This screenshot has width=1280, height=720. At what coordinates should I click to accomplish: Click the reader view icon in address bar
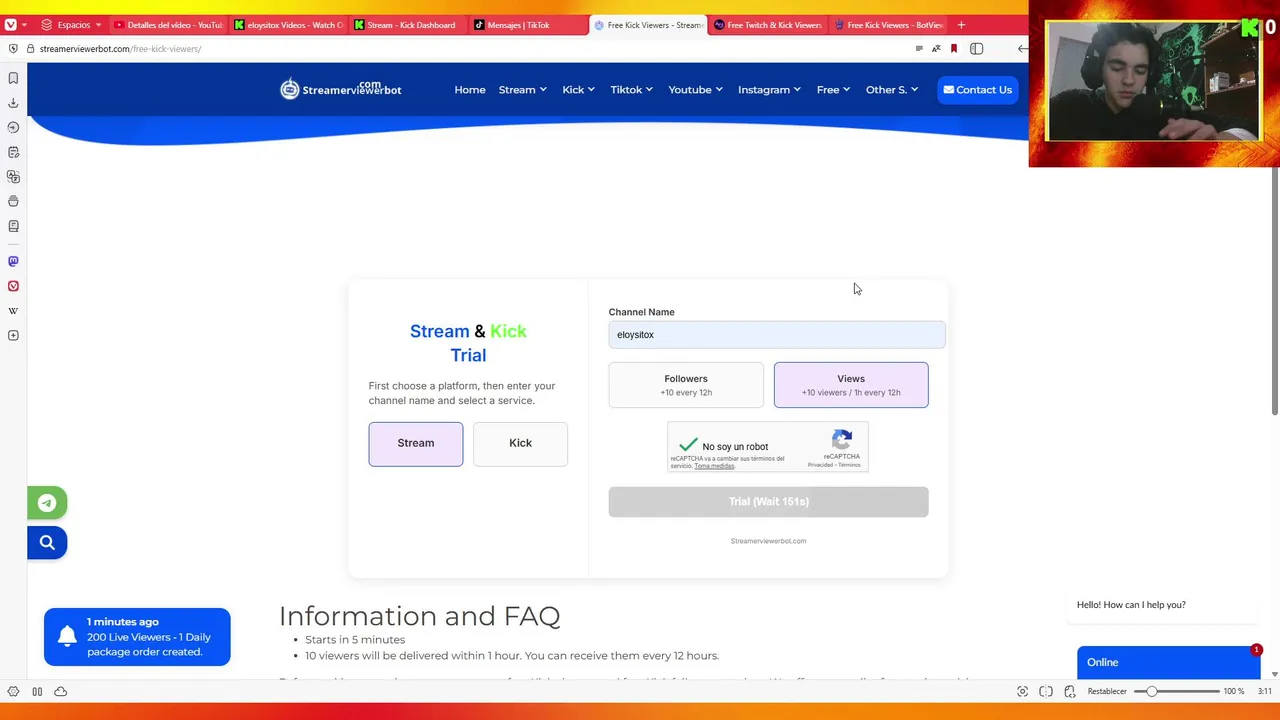(x=919, y=49)
